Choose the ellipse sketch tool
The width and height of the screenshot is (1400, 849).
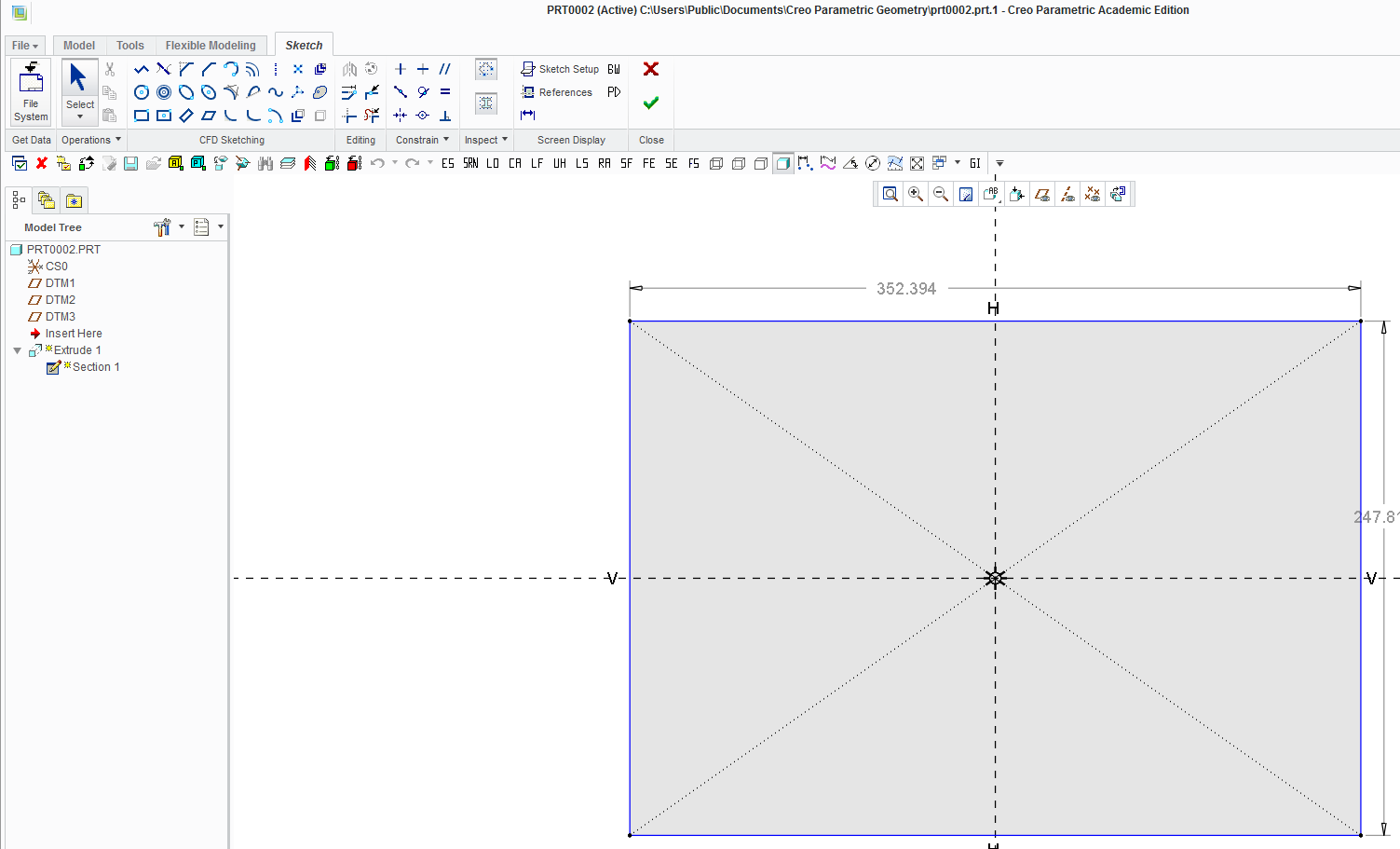pos(186,92)
